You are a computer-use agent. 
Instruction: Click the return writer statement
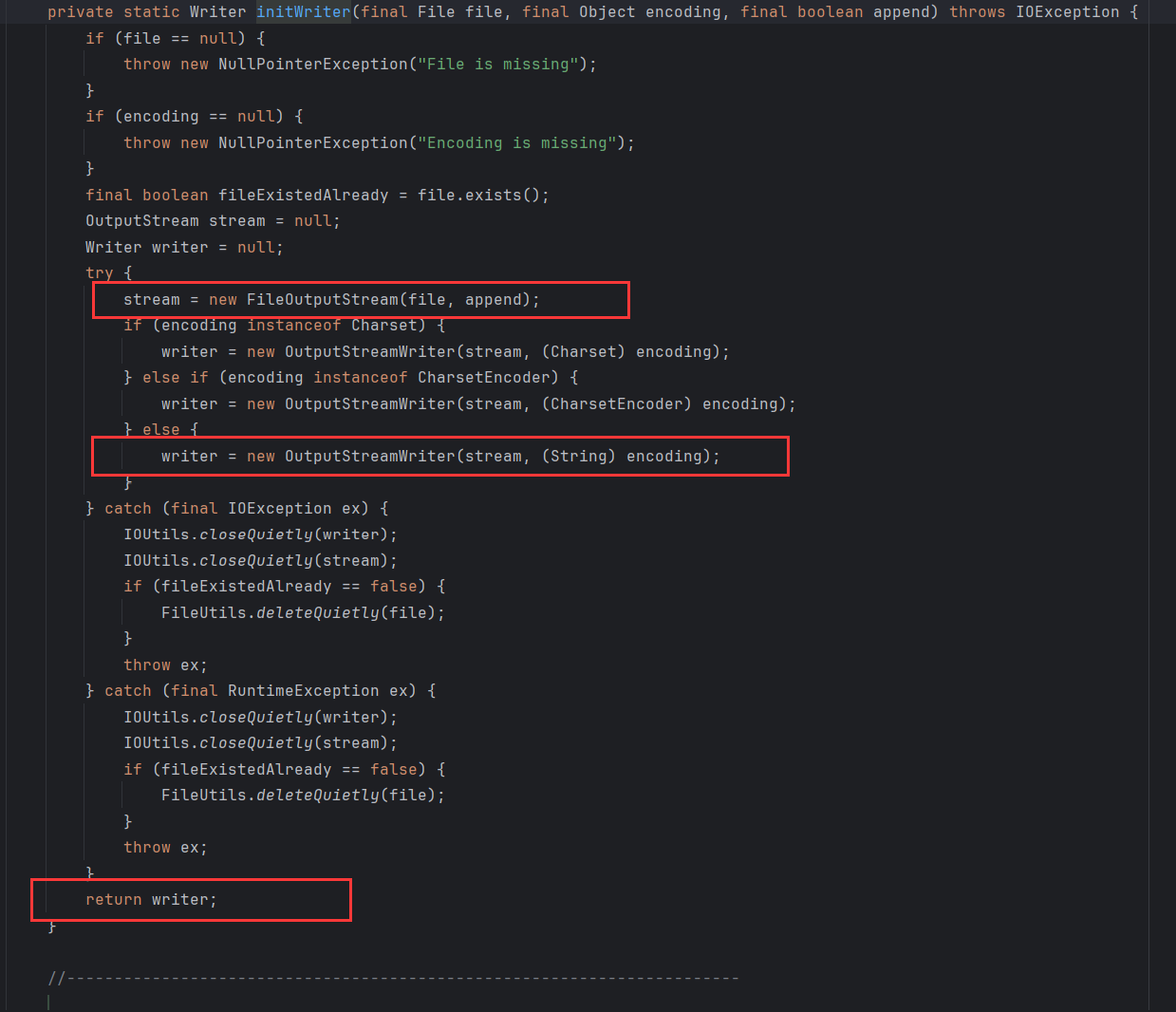click(151, 900)
